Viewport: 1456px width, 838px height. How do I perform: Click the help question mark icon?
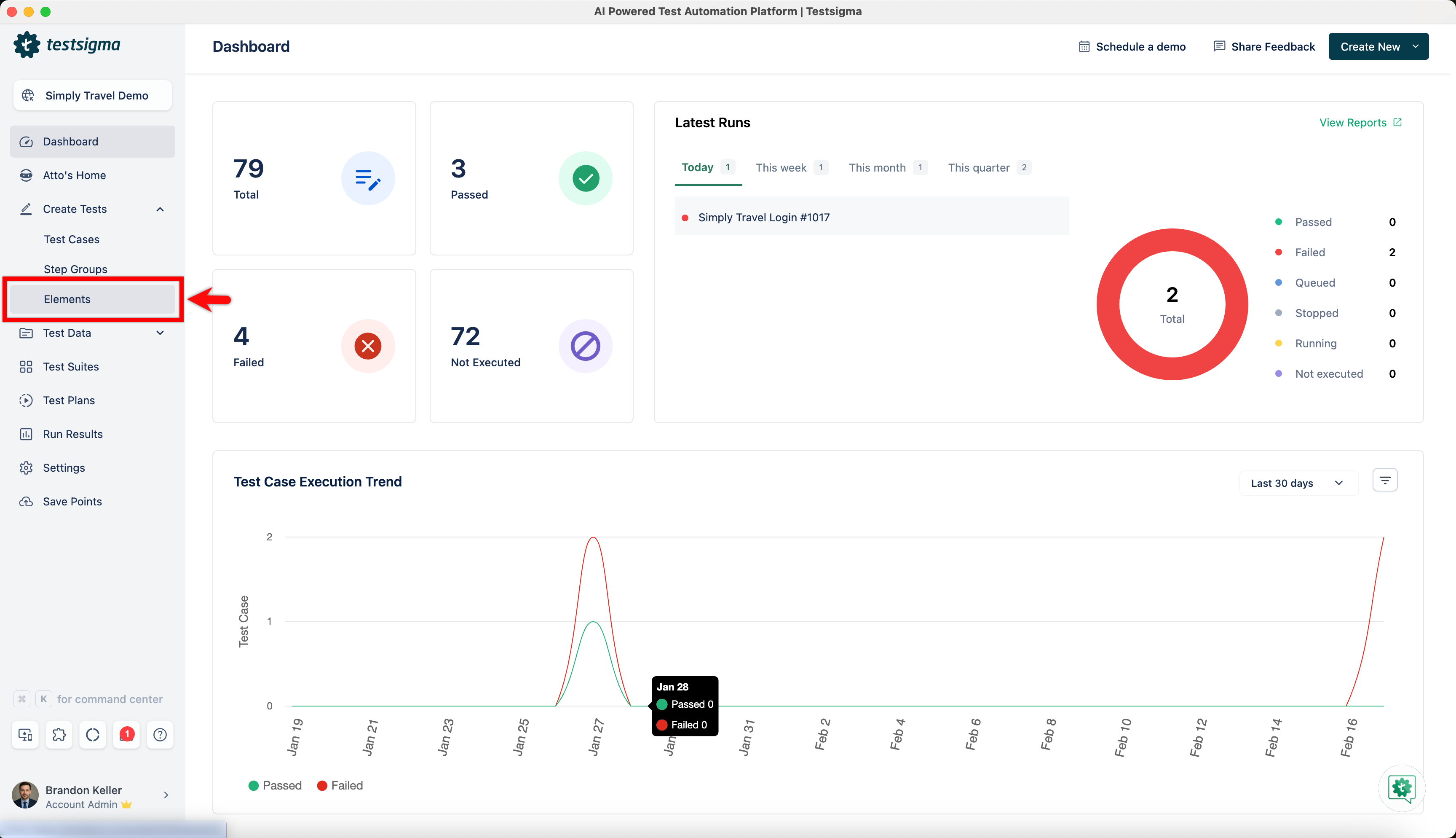[x=160, y=734]
